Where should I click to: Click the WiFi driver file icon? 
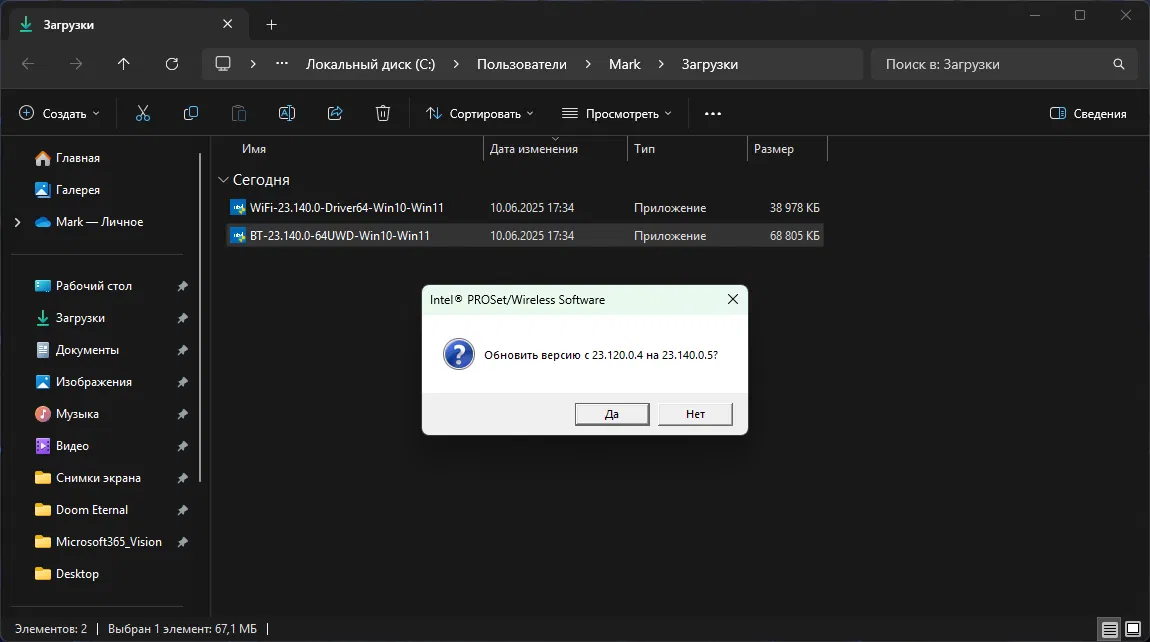(x=238, y=208)
